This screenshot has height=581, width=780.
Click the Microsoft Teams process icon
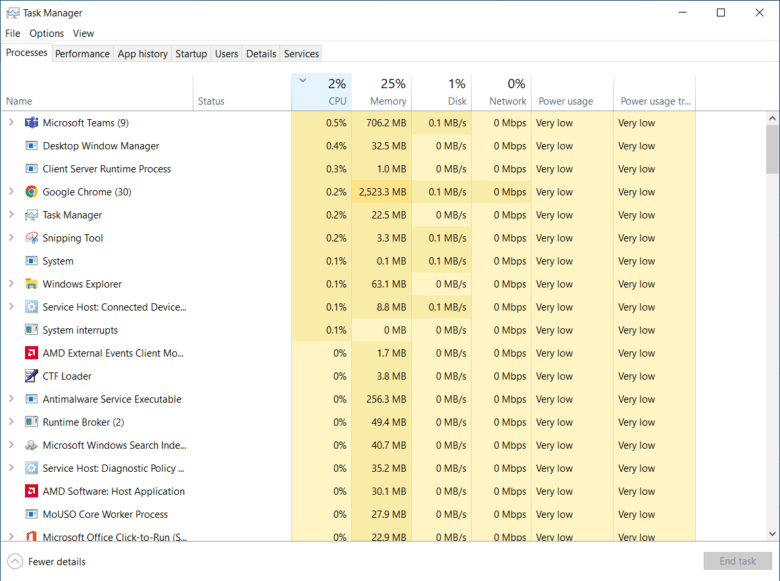point(31,123)
